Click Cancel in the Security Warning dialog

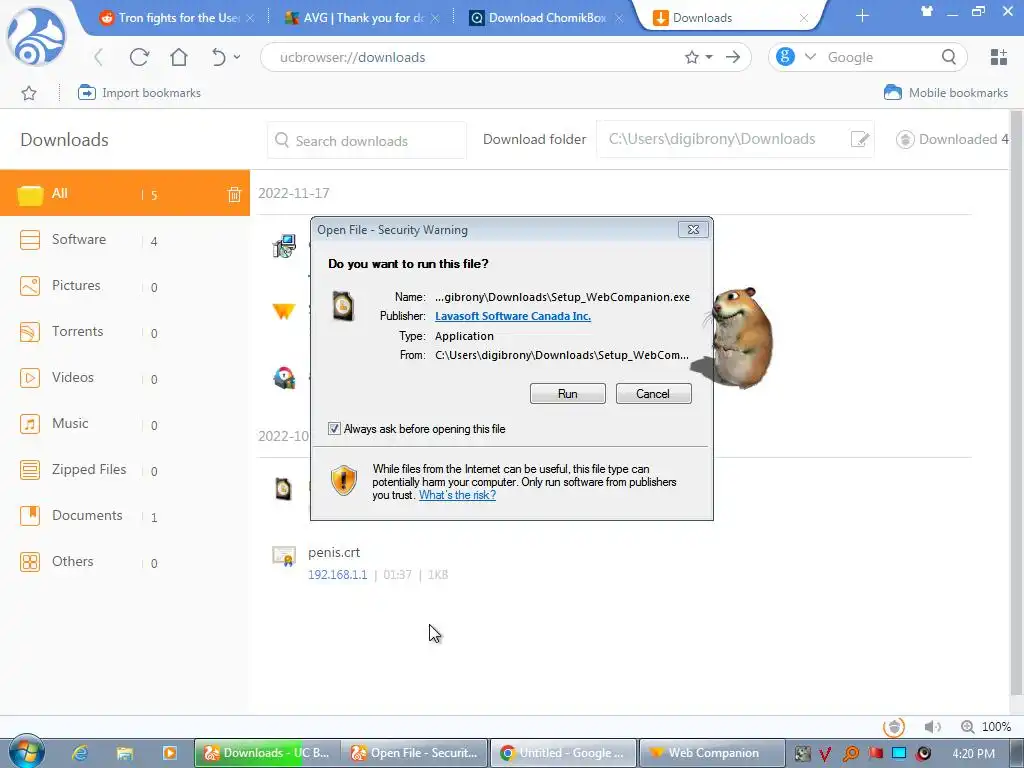pyautogui.click(x=653, y=394)
